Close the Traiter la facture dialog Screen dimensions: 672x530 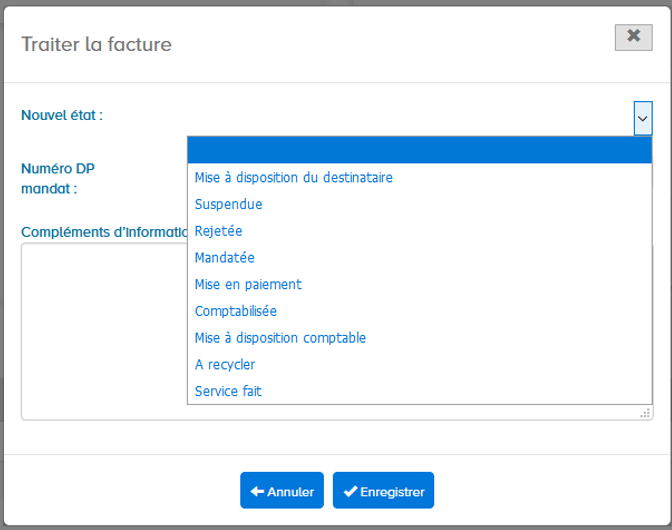[x=633, y=37]
